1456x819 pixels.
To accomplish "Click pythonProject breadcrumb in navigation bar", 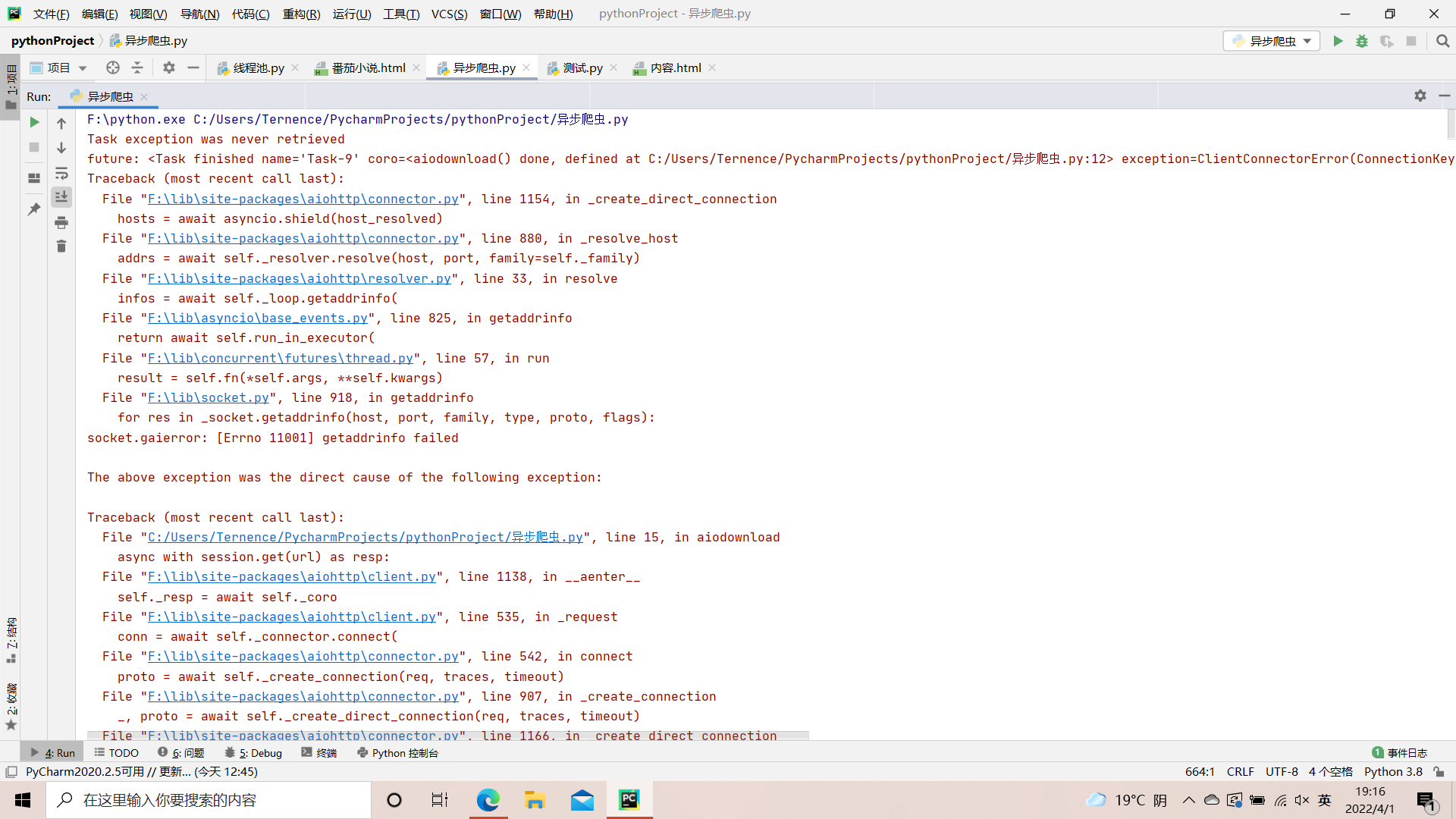I will click(52, 41).
